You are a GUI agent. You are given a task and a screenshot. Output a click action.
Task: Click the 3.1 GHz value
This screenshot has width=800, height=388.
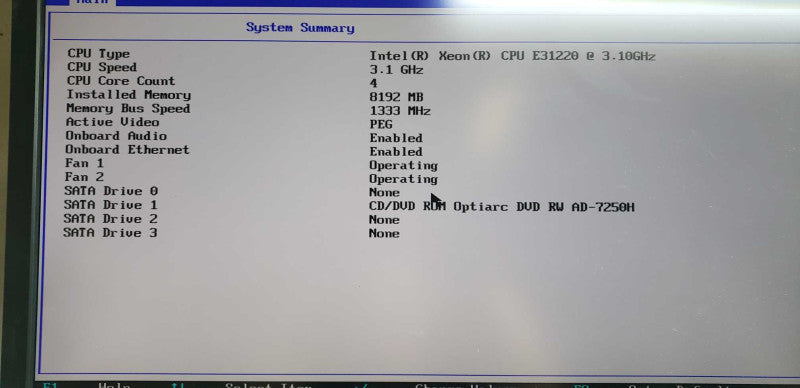pyautogui.click(x=396, y=70)
